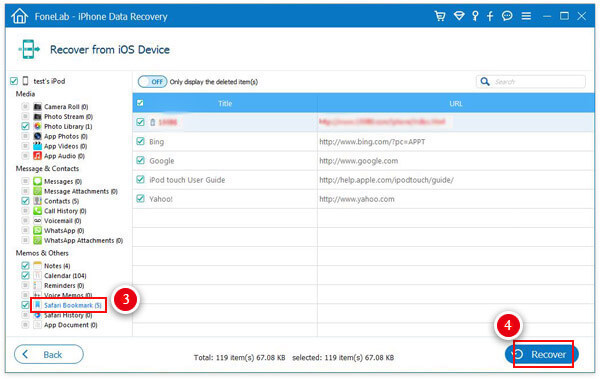
Task: Click the Safari Bookmark icon
Action: [x=38, y=305]
